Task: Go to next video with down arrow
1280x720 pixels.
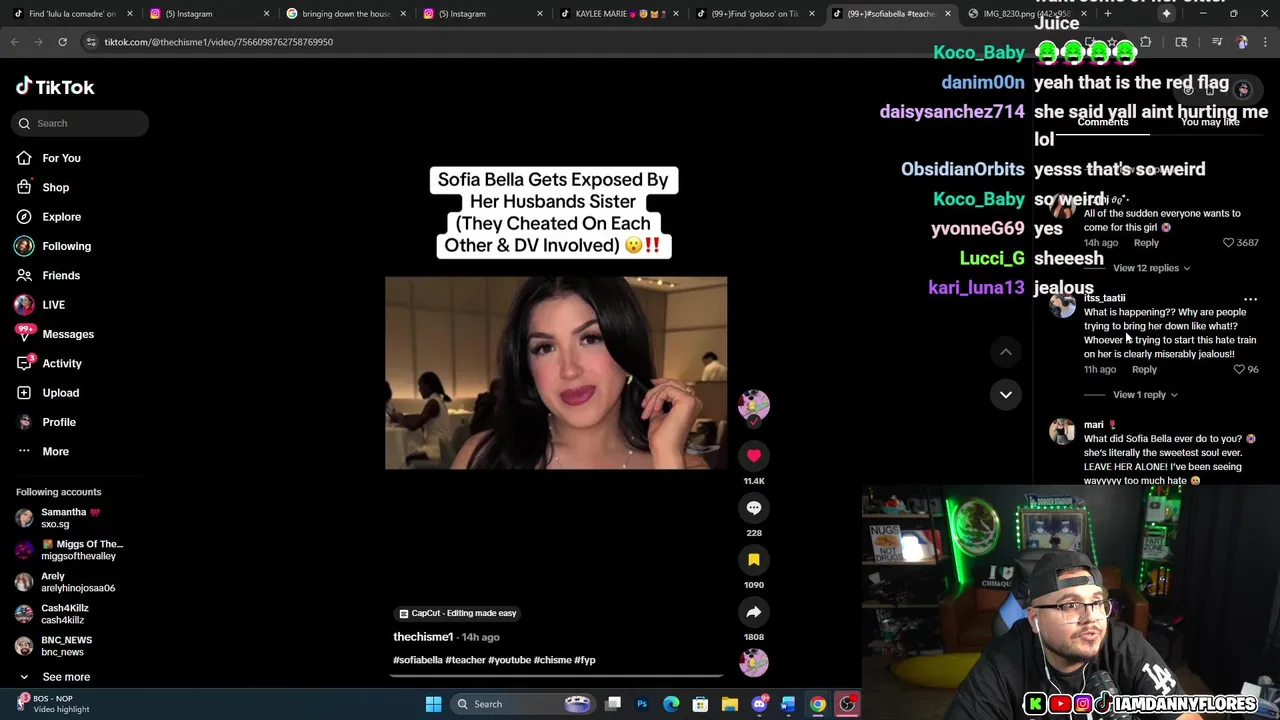Action: click(1006, 395)
